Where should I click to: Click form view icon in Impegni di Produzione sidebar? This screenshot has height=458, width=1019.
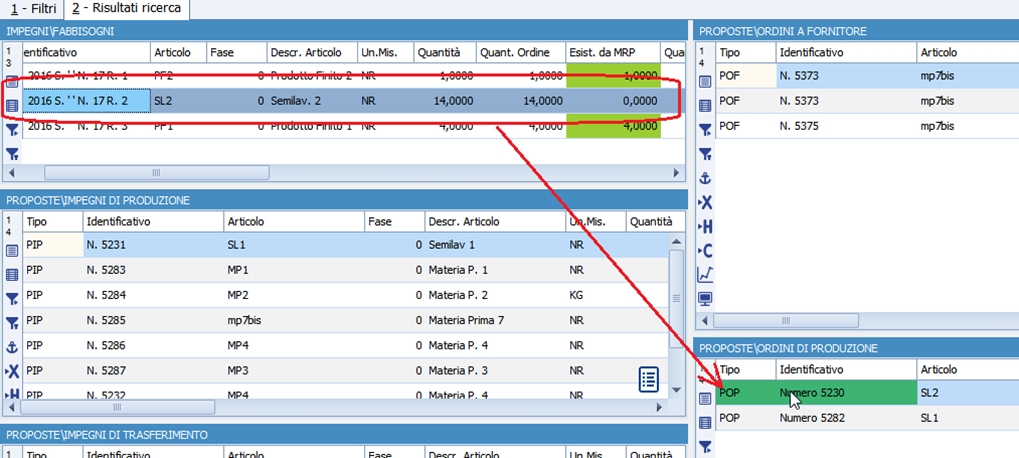point(12,251)
